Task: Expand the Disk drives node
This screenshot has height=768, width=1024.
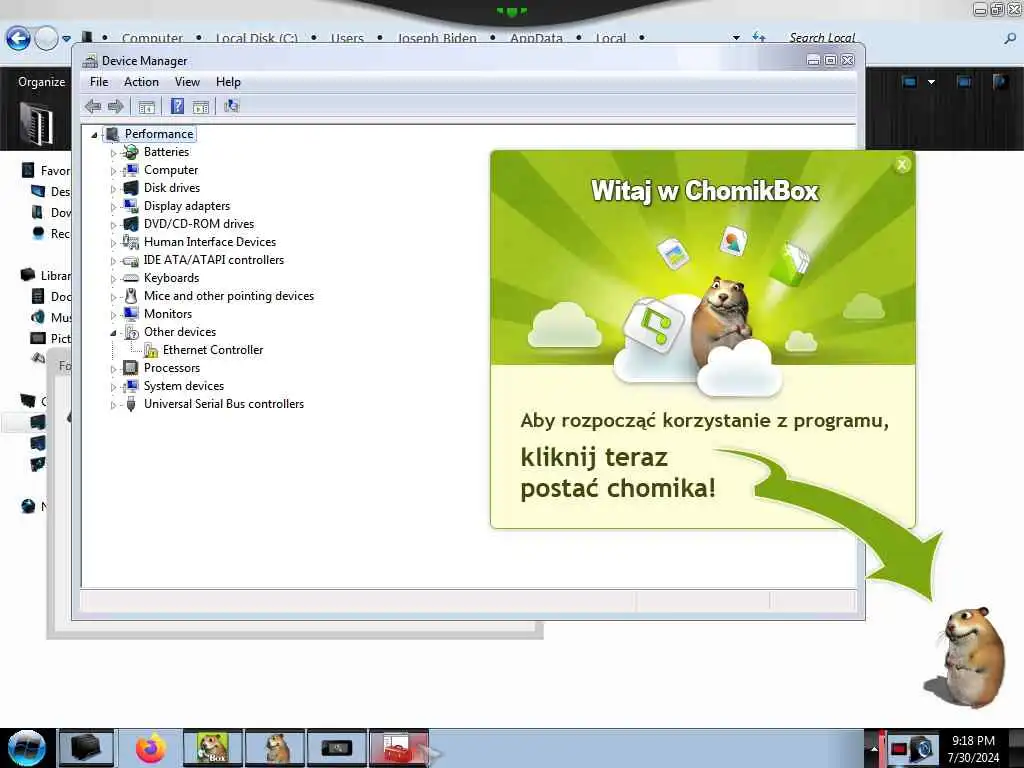Action: point(113,189)
